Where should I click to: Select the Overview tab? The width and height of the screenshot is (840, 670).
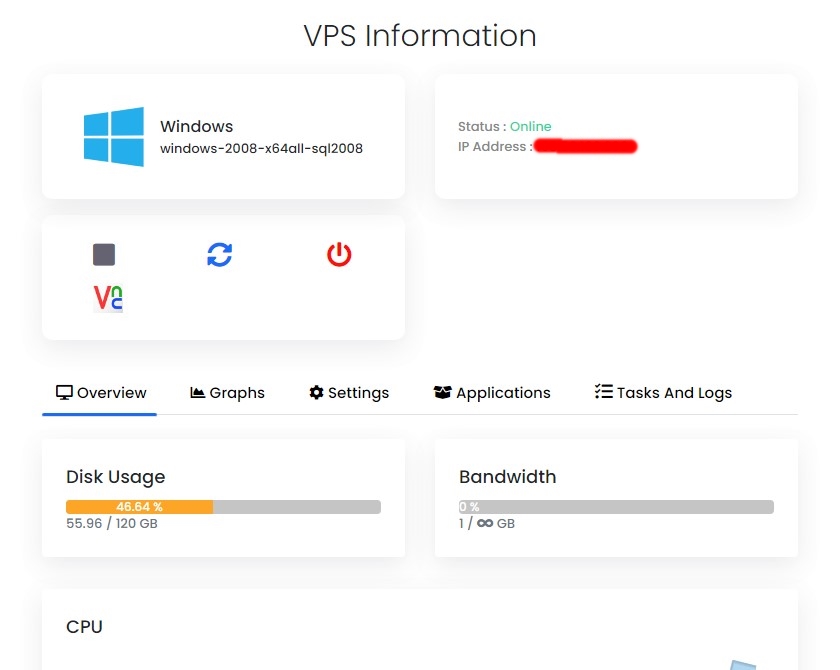click(x=101, y=393)
